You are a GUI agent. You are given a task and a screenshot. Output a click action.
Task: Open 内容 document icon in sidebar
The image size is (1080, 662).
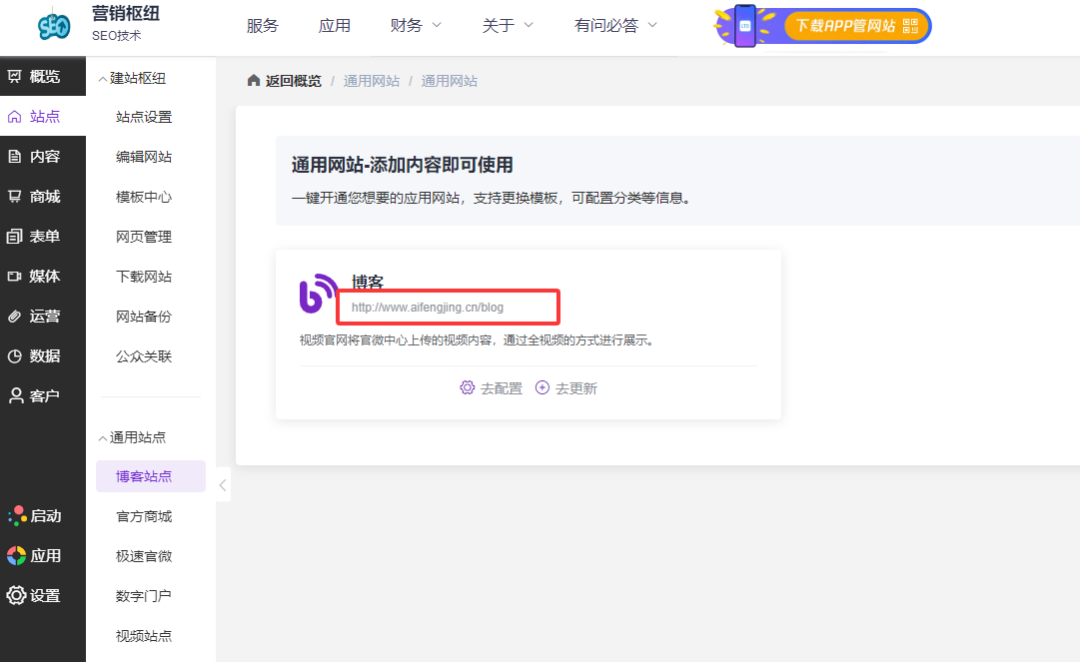(14, 156)
